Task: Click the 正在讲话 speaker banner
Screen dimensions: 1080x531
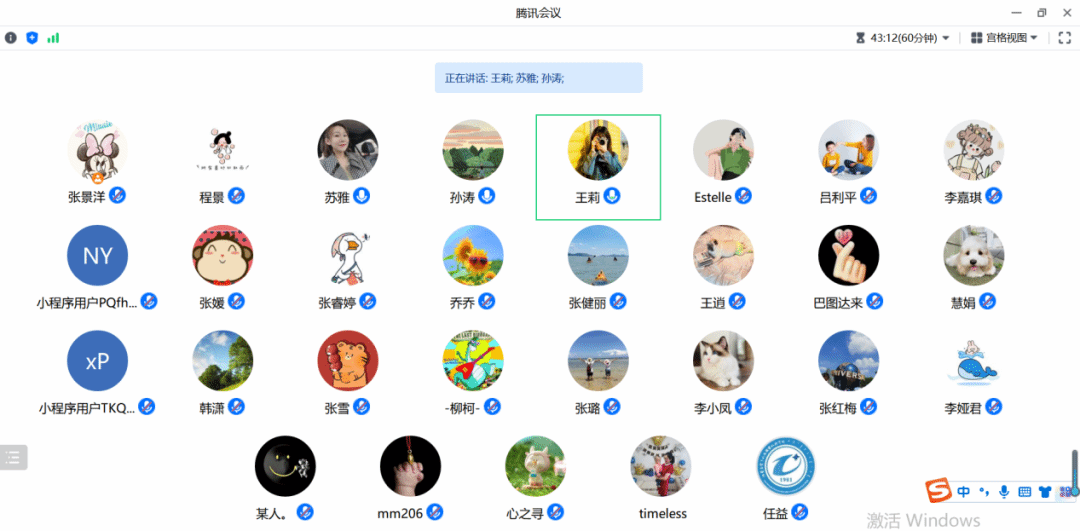Action: 538,78
